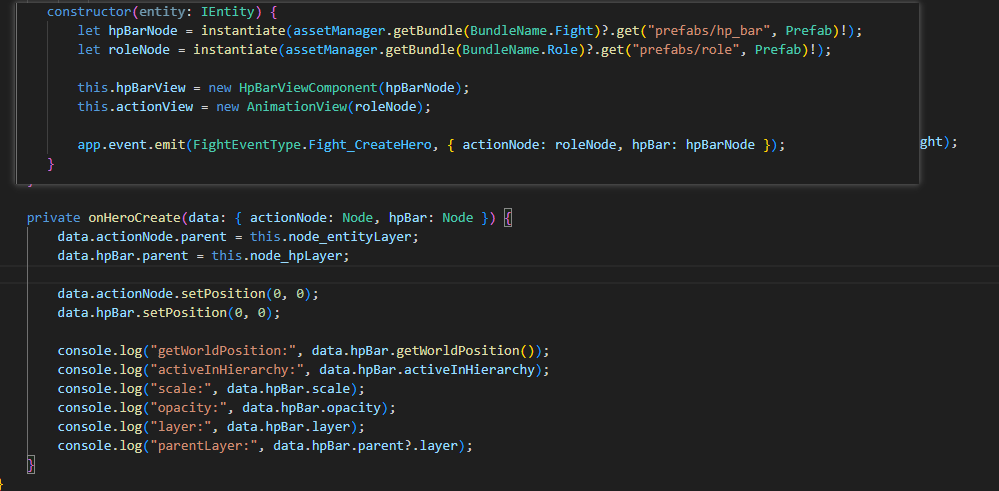This screenshot has width=999, height=491.
Task: Click the getWorldPosition() method call
Action: [x=468, y=351]
